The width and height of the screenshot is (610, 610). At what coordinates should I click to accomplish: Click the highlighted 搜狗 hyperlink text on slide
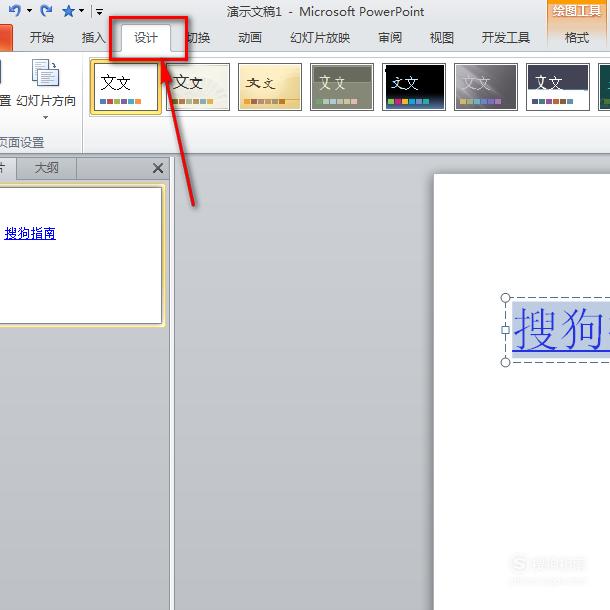[x=560, y=329]
